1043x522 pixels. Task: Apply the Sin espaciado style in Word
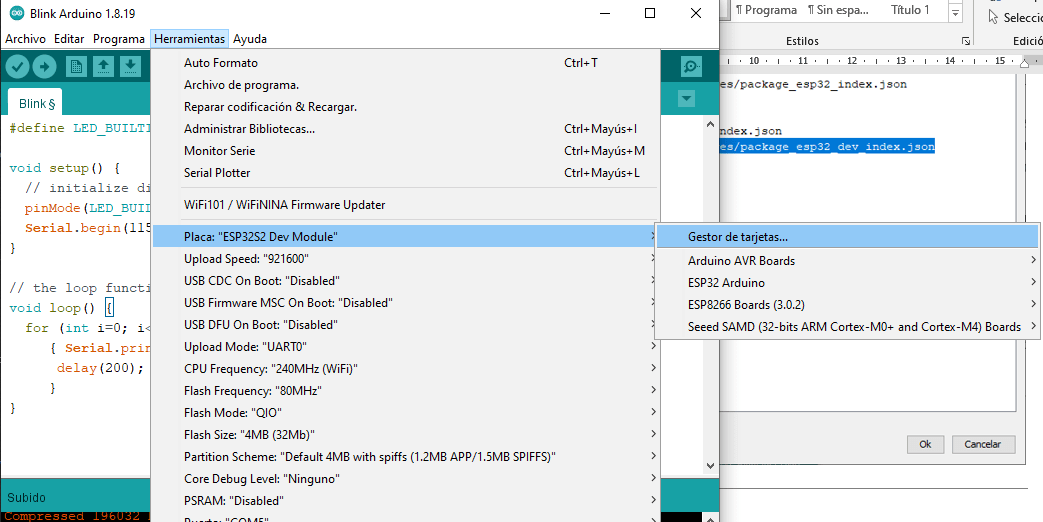tap(838, 10)
